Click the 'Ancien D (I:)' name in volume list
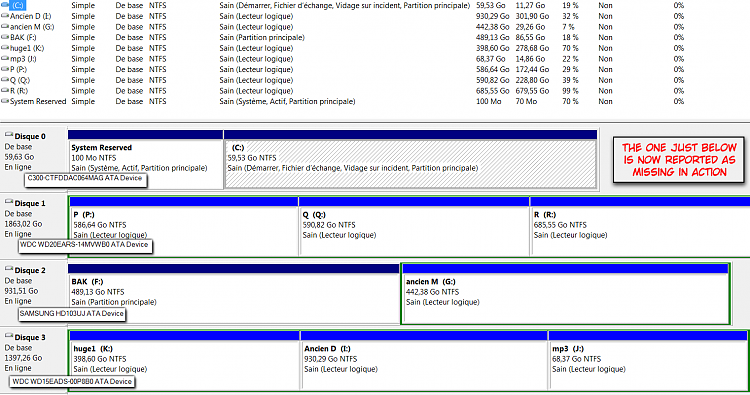The image size is (750, 395). 30,16
